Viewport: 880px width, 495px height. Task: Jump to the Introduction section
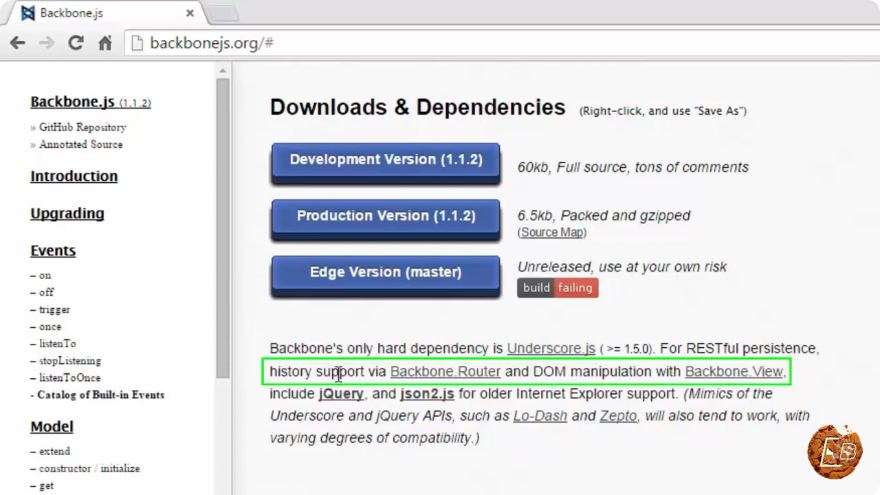74,176
